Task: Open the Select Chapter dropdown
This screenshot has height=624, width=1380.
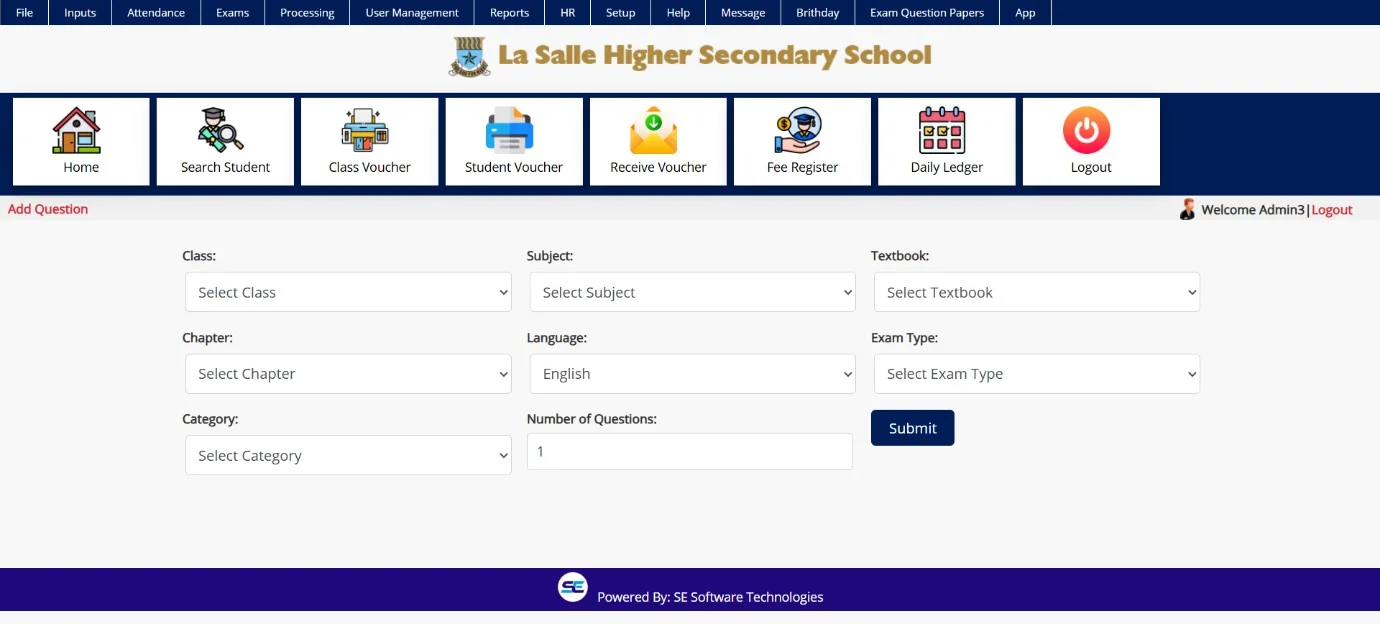Action: [348, 374]
